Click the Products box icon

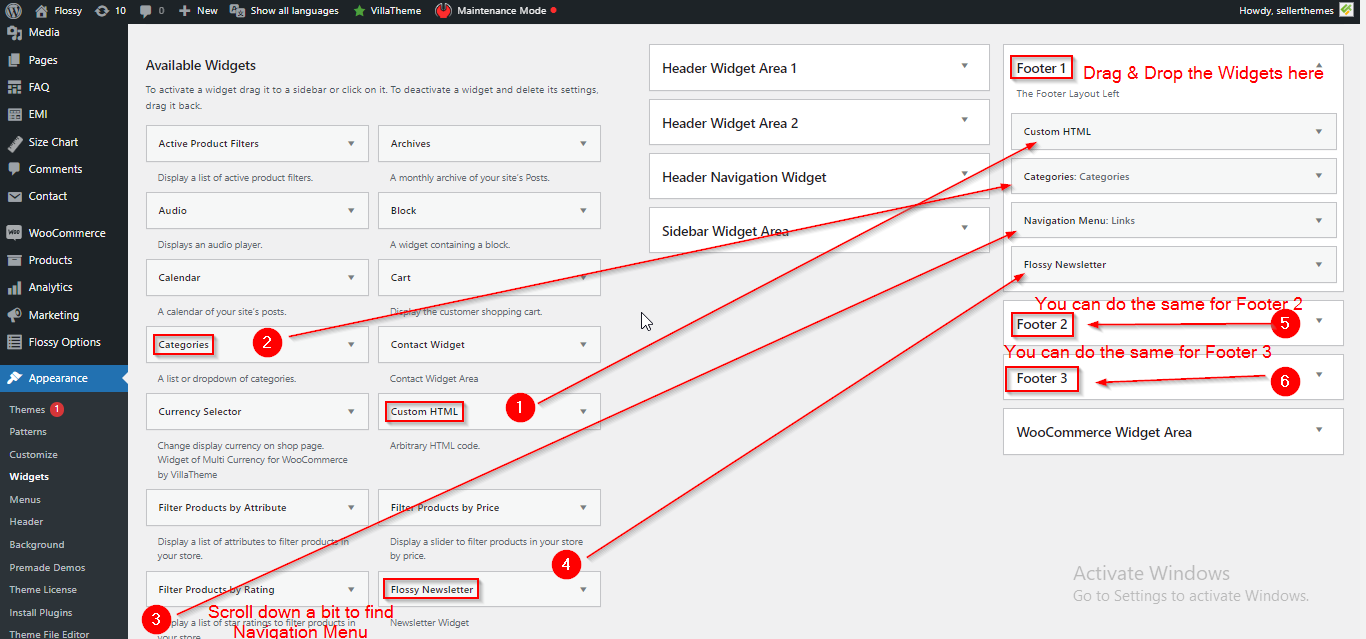(14, 260)
